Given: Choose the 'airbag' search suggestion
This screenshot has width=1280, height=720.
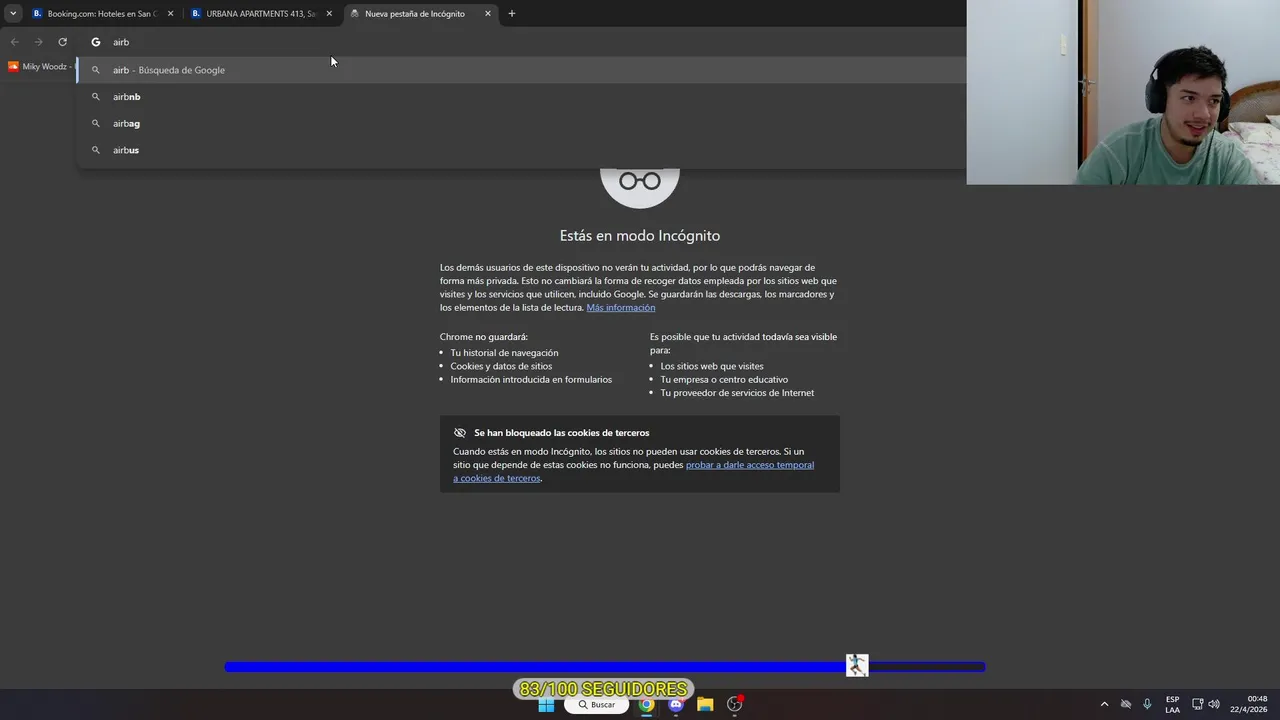Looking at the screenshot, I should tap(522, 123).
